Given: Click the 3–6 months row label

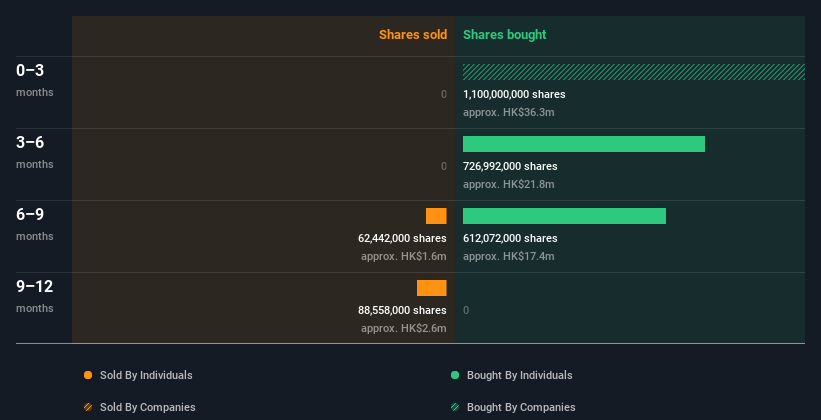Looking at the screenshot, I should (x=35, y=152).
